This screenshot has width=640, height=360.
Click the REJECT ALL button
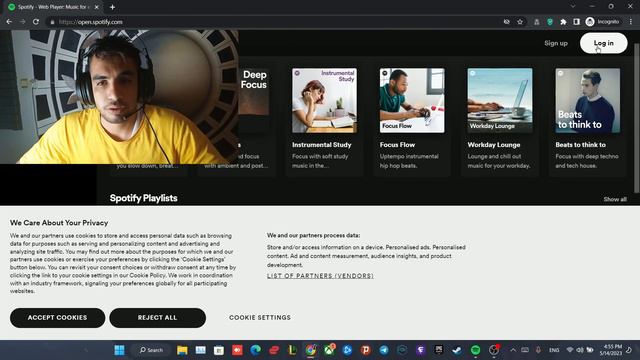[158, 318]
